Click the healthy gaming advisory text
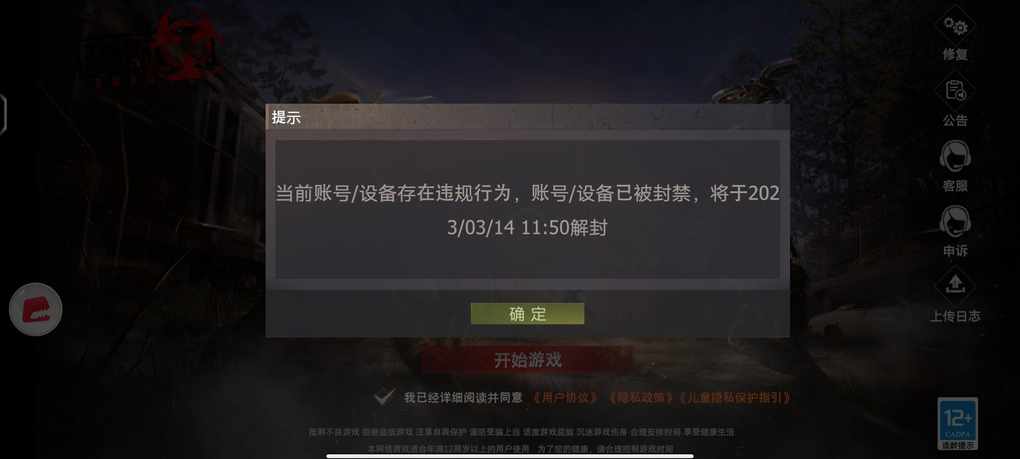Viewport: 1020px width, 459px height. 522,439
